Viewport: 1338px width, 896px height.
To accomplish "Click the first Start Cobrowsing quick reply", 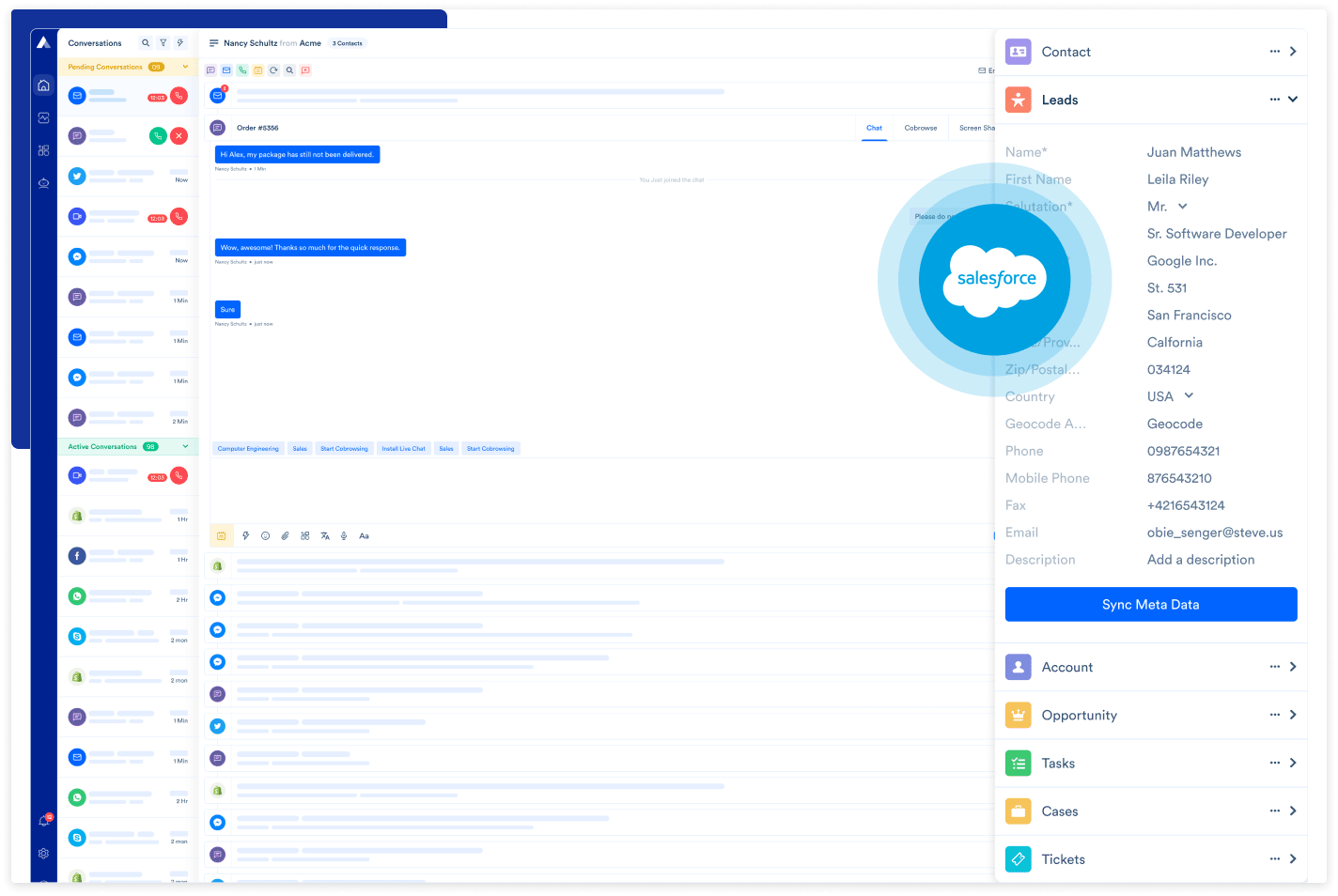I will click(x=344, y=449).
